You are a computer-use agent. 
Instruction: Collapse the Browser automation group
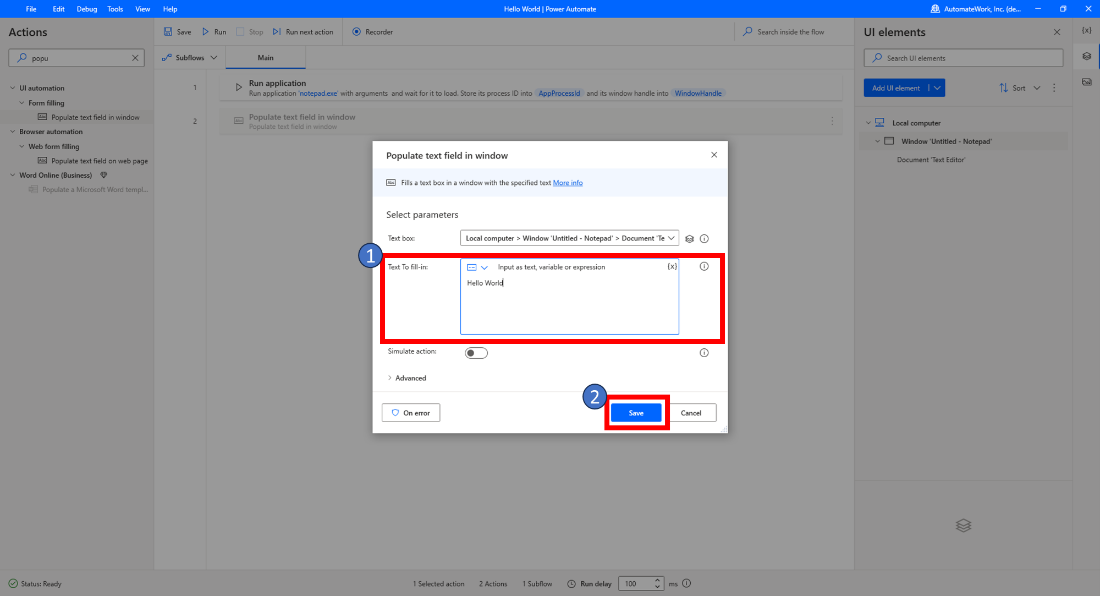pos(13,132)
